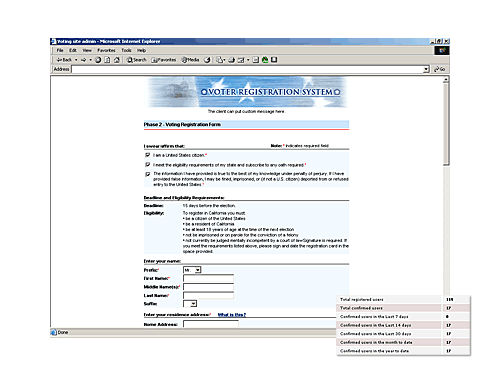Click the 'Total registered users' row
The width and height of the screenshot is (500, 375).
point(403,299)
